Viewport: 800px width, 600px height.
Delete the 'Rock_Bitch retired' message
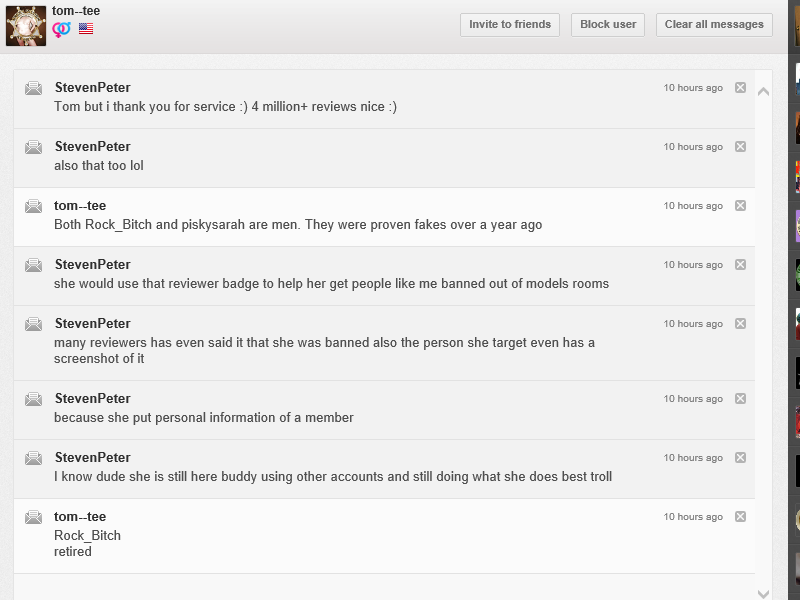(740, 517)
